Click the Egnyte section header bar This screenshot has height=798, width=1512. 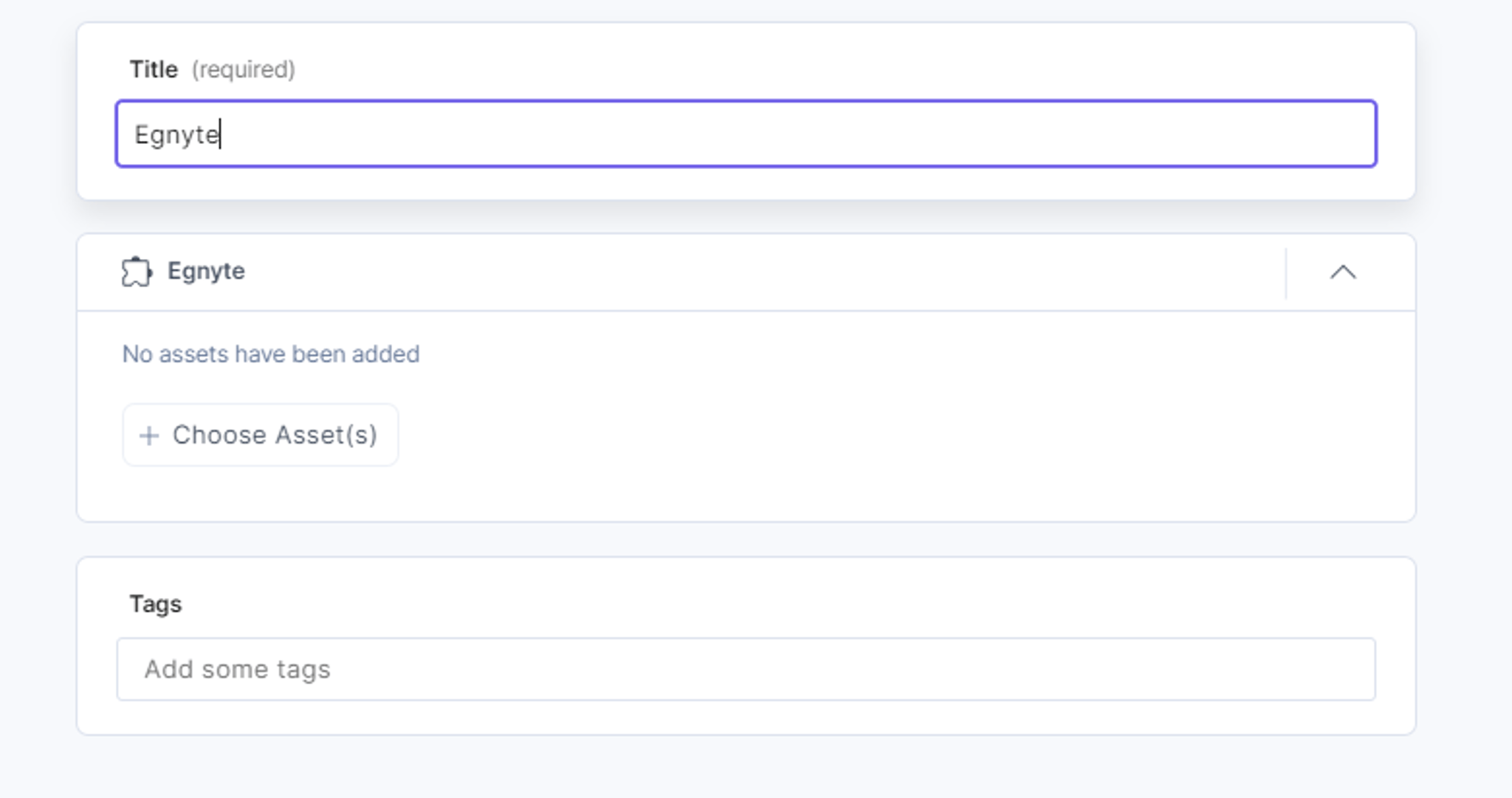[x=746, y=272]
